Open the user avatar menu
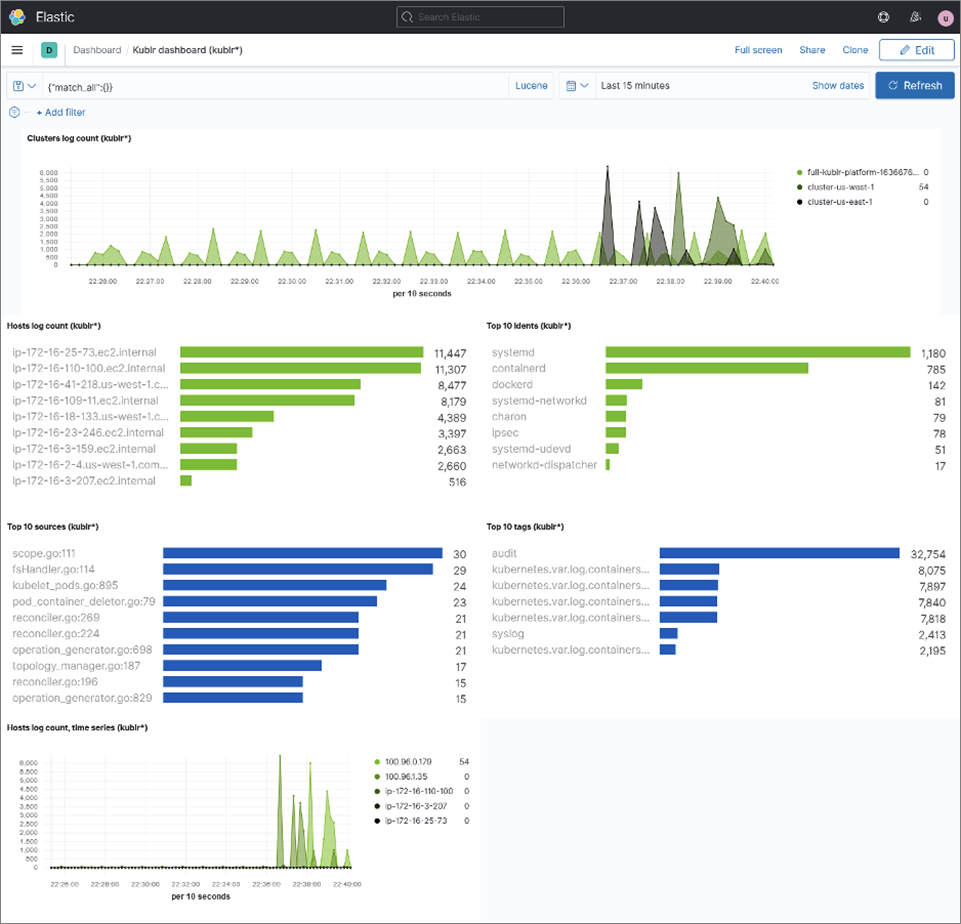Image resolution: width=961 pixels, height=924 pixels. 945,16
